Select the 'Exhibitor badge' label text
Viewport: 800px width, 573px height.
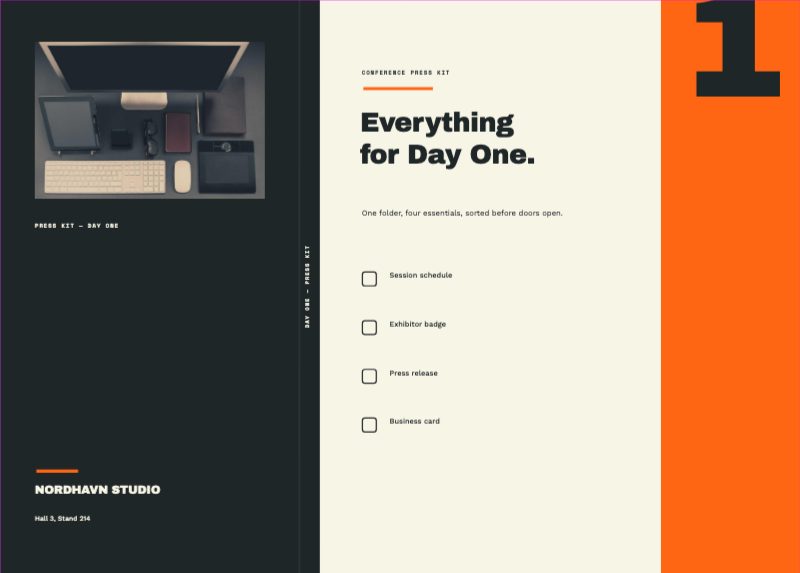[x=418, y=324]
